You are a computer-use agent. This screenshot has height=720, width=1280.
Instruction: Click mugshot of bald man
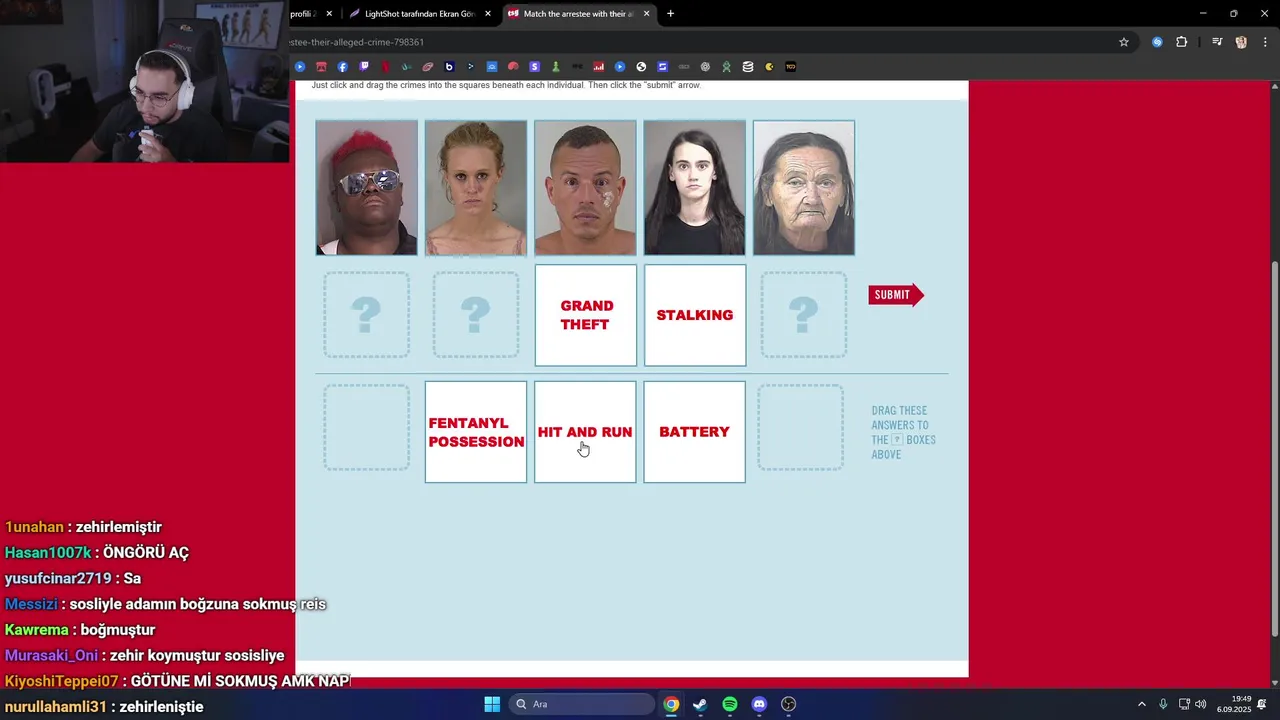[585, 188]
